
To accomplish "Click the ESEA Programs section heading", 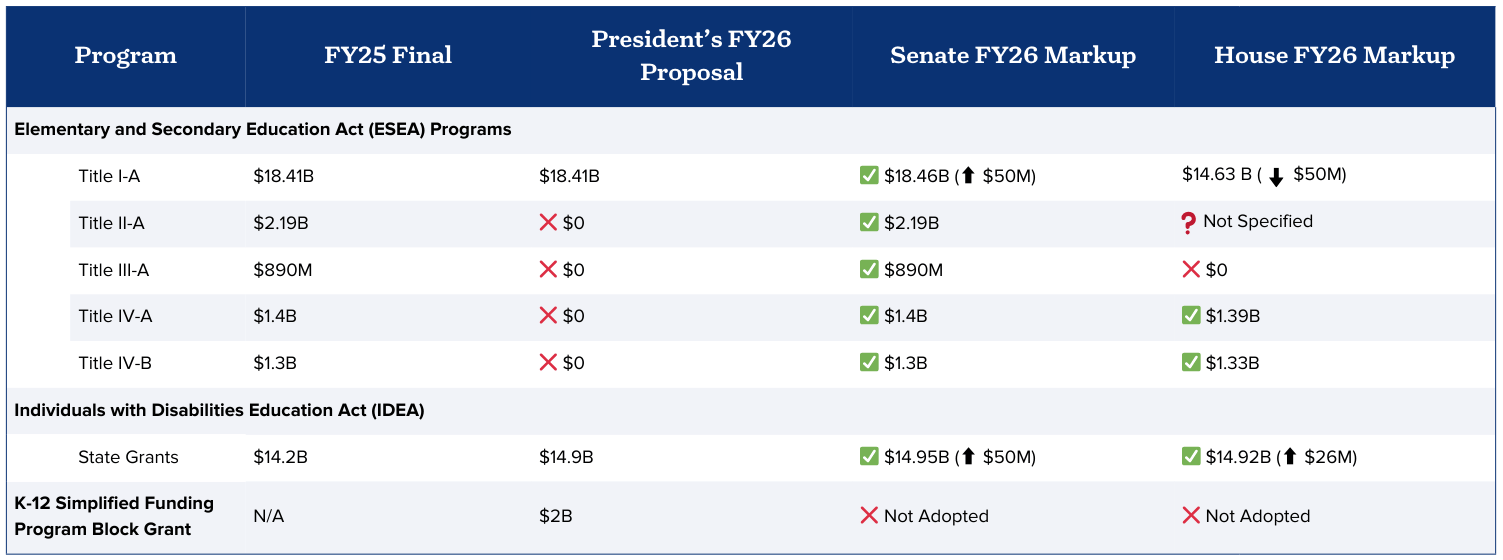I will tap(263, 130).
